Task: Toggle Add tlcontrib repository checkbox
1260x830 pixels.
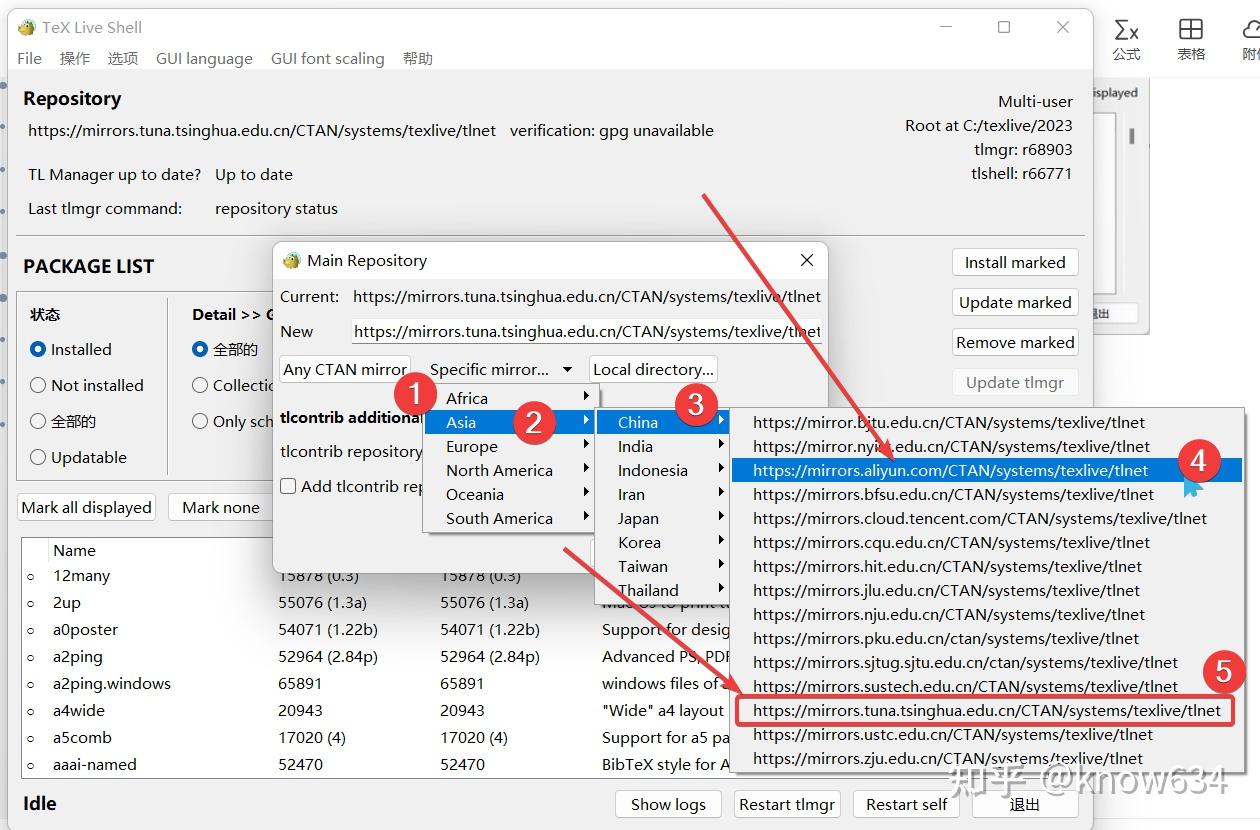Action: pyautogui.click(x=288, y=486)
